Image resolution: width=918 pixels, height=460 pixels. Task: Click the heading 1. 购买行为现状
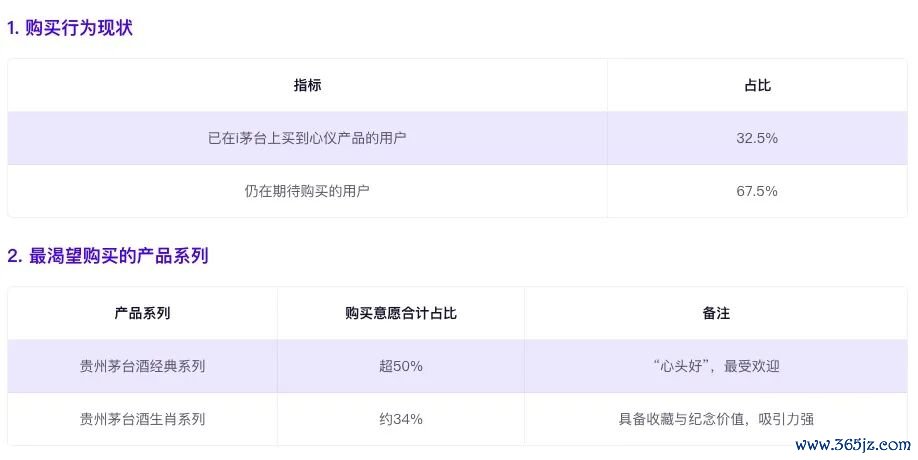(x=70, y=28)
